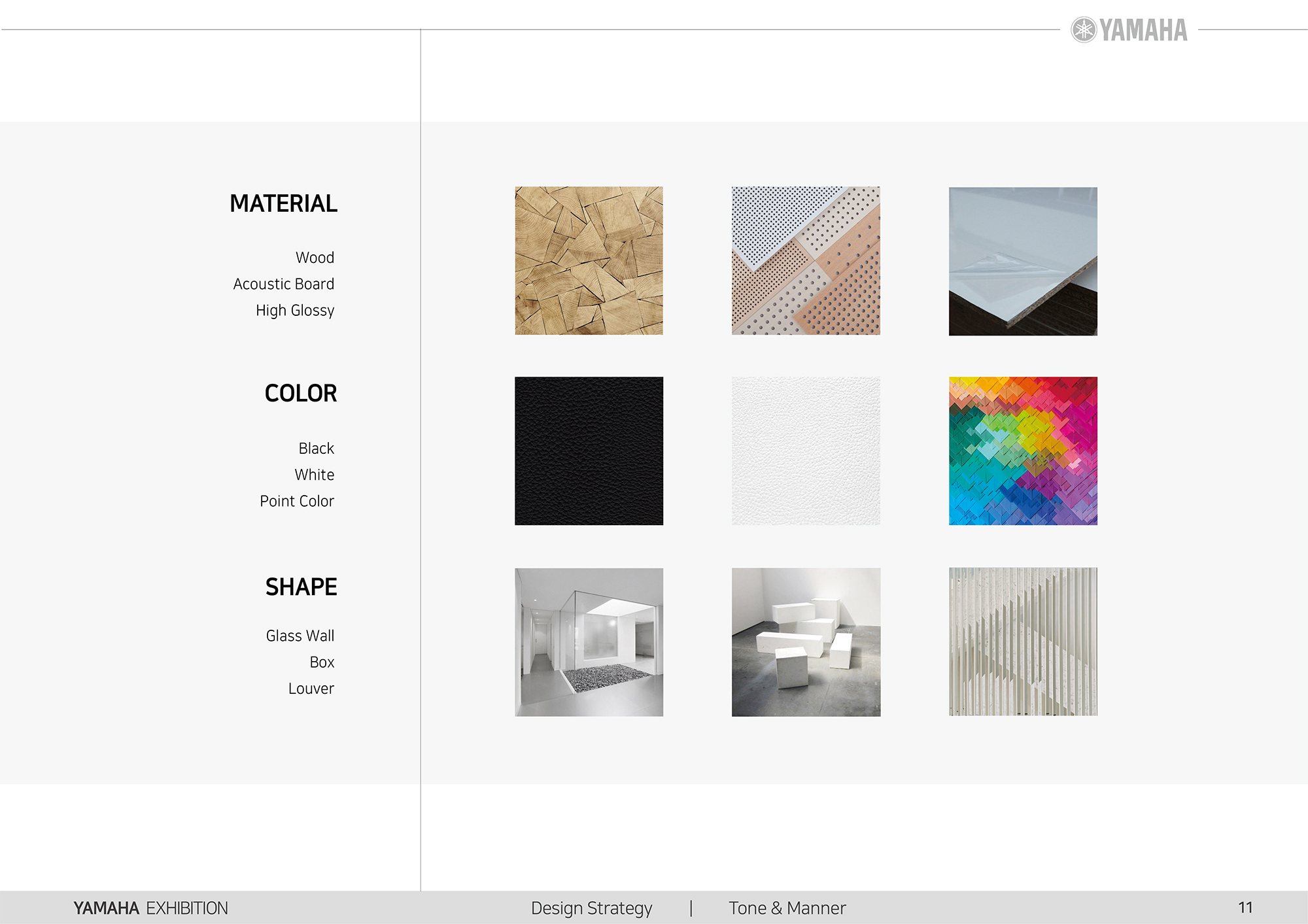Click the SHAPE heading
This screenshot has width=1308, height=924.
coord(301,587)
